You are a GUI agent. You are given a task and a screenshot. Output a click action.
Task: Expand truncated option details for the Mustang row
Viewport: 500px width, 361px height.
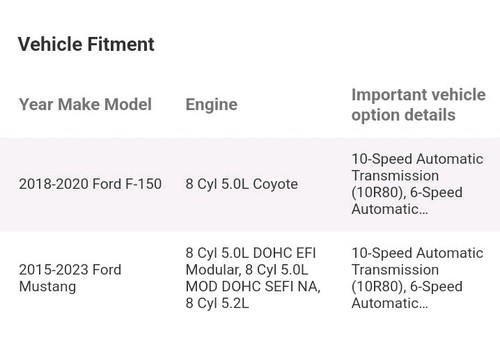(x=390, y=303)
